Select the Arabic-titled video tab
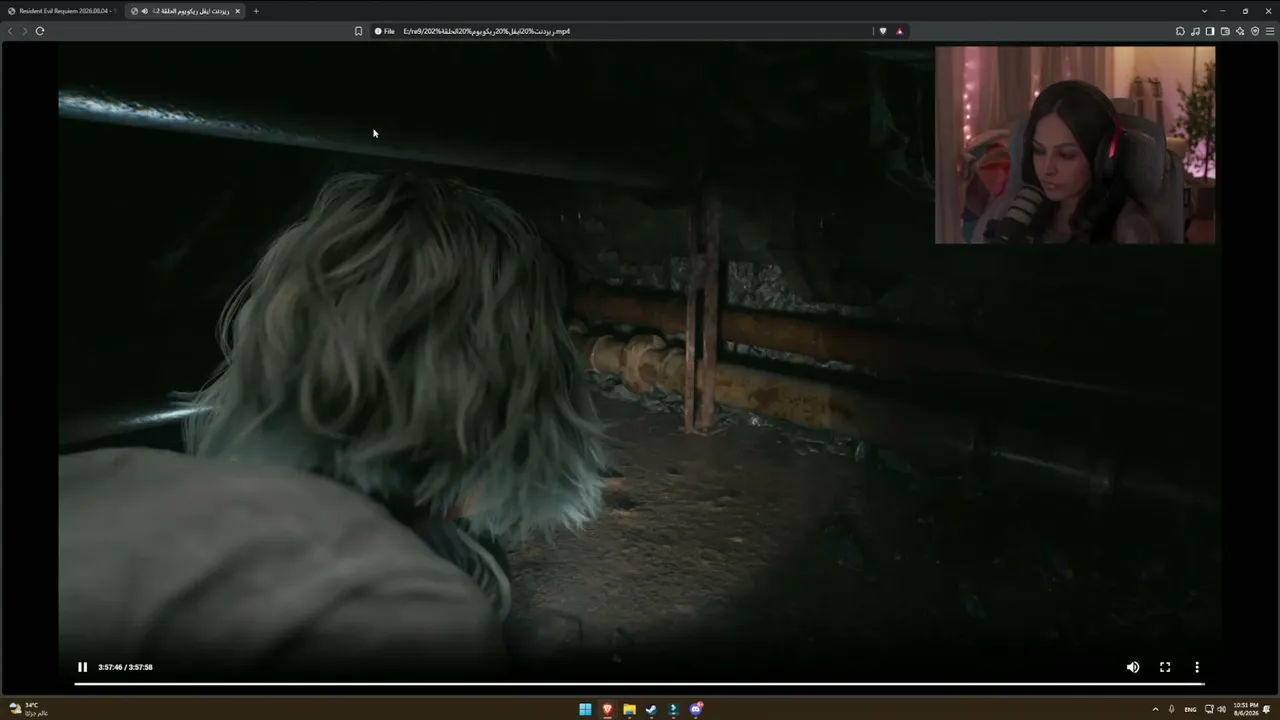The image size is (1280, 720). (187, 11)
